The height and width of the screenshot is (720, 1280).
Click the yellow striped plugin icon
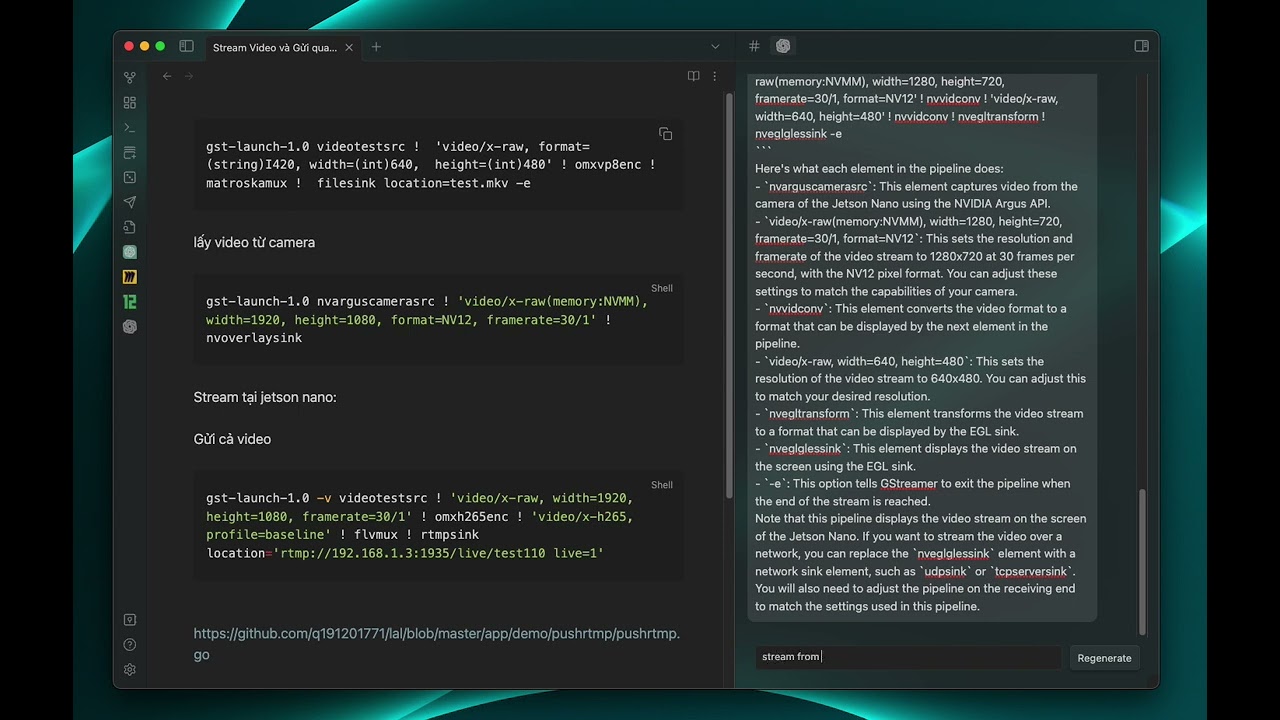point(129,277)
